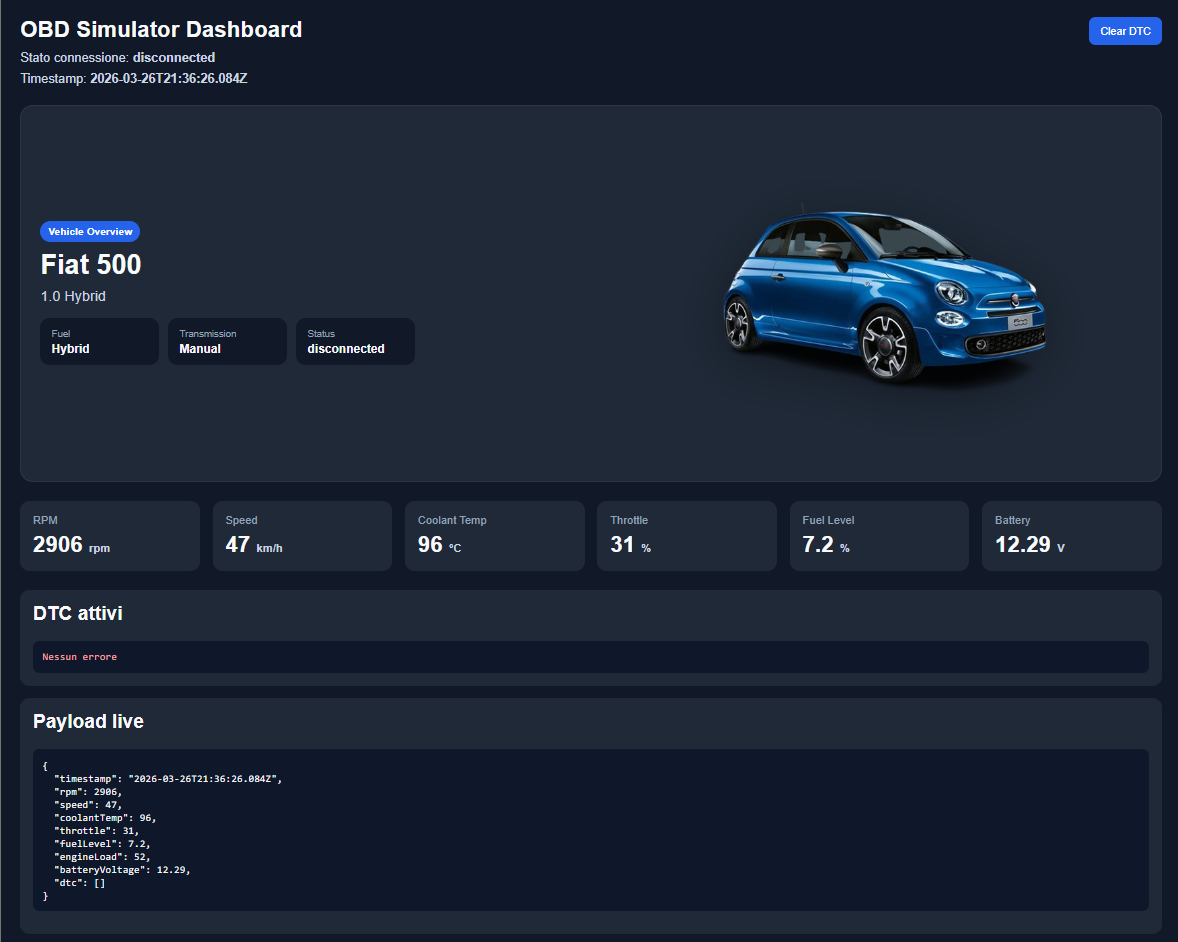Click the Throttle metric card

(x=686, y=536)
